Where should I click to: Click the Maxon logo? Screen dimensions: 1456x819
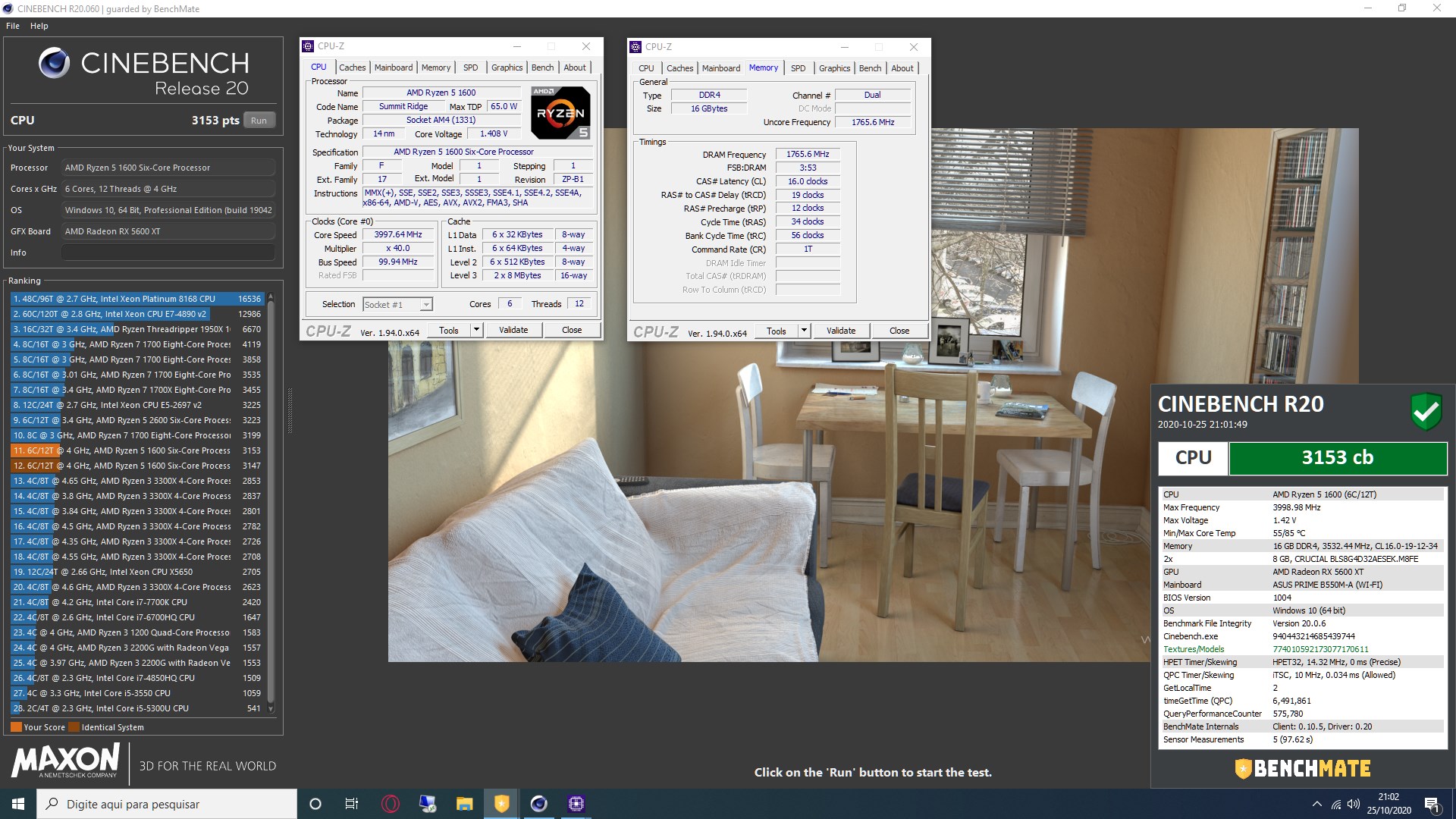click(x=66, y=761)
